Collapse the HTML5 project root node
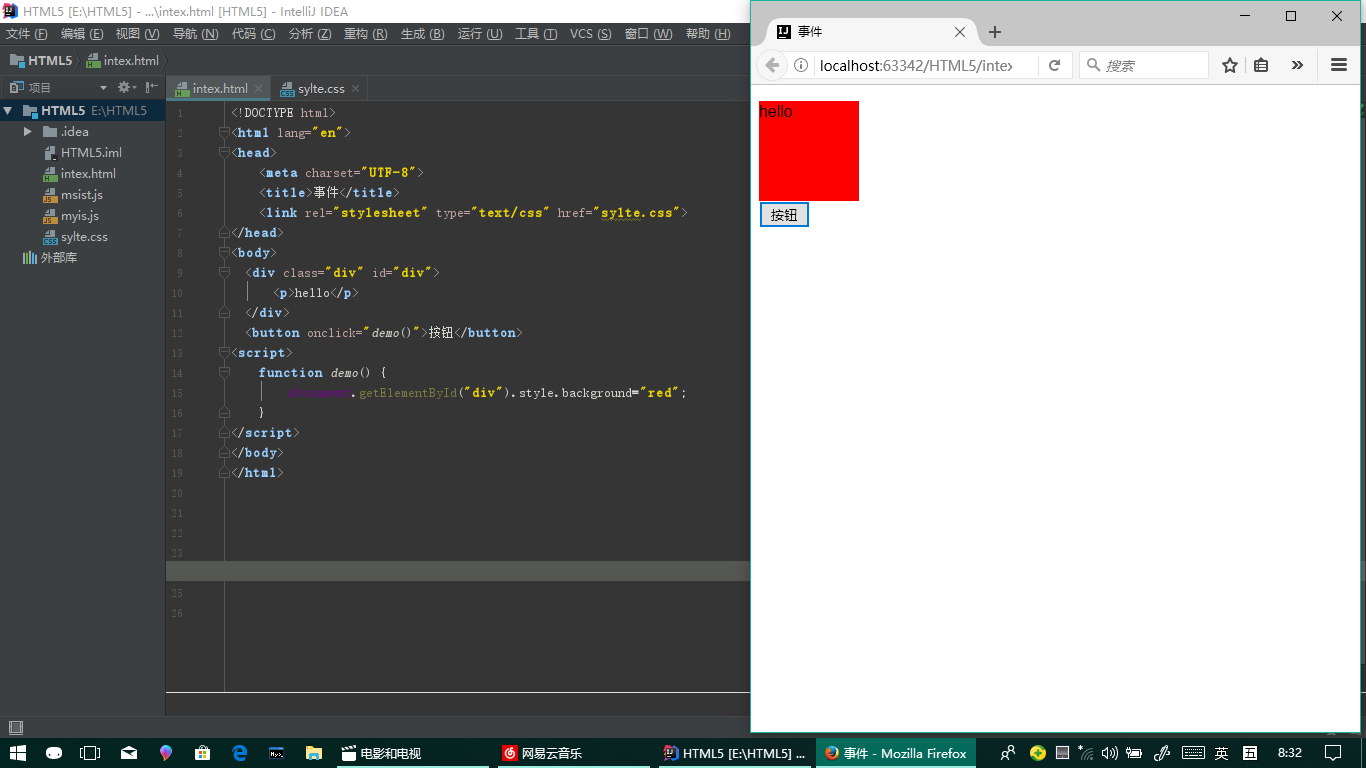This screenshot has height=768, width=1366. coord(8,111)
